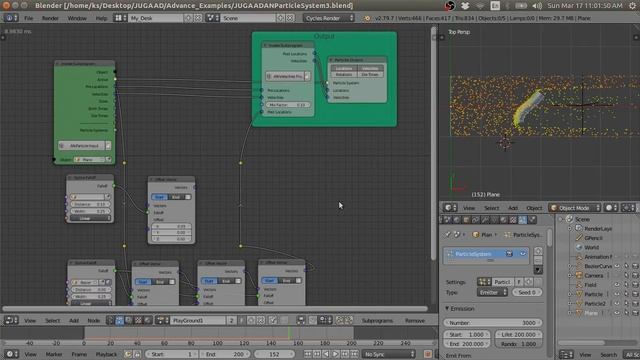The height and width of the screenshot is (360, 640).
Task: Open the texture tab in Properties
Action: [x=513, y=220]
